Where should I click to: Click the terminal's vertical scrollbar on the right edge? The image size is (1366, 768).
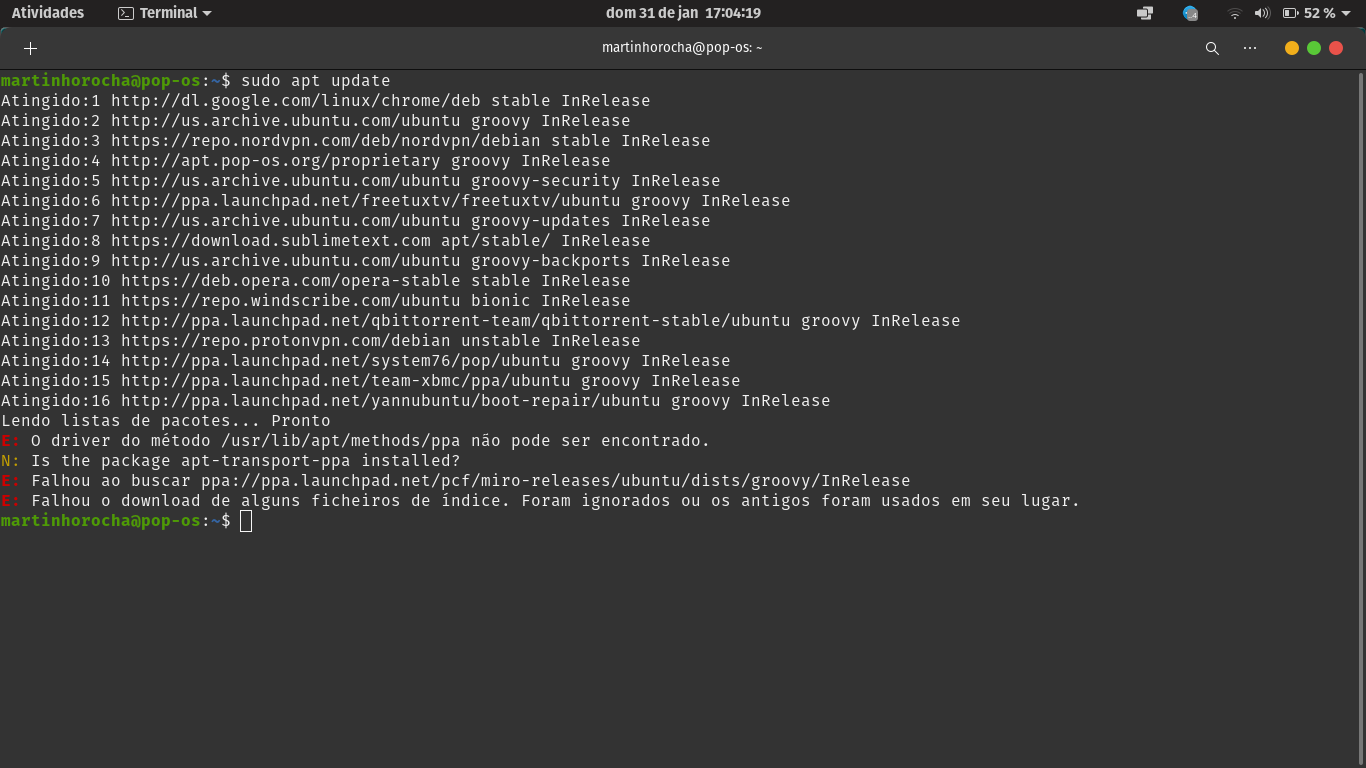(x=1361, y=400)
